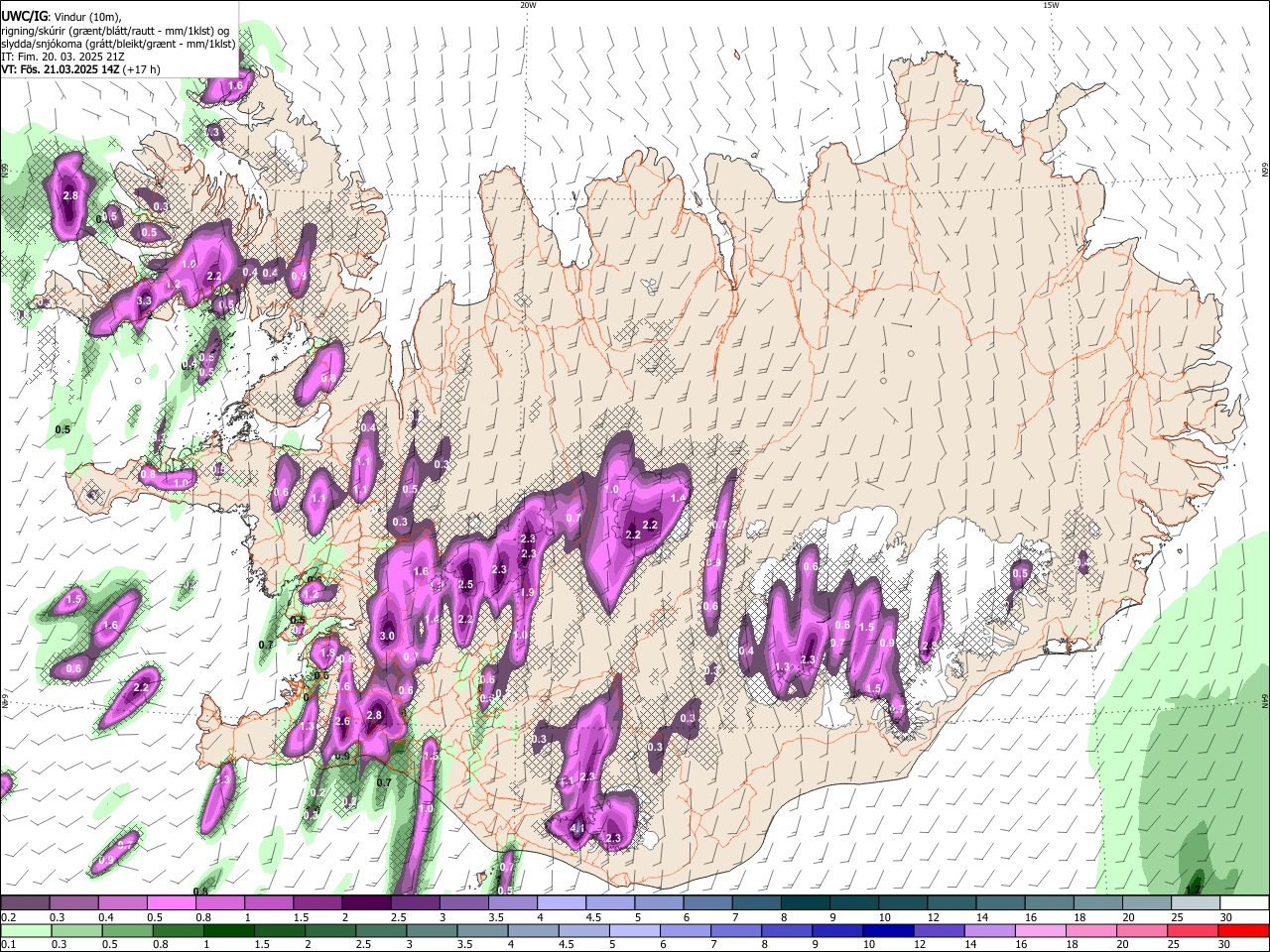Click the '2.6' snowfall value on the map
Viewport: 1270px width, 952px height.
[x=342, y=721]
